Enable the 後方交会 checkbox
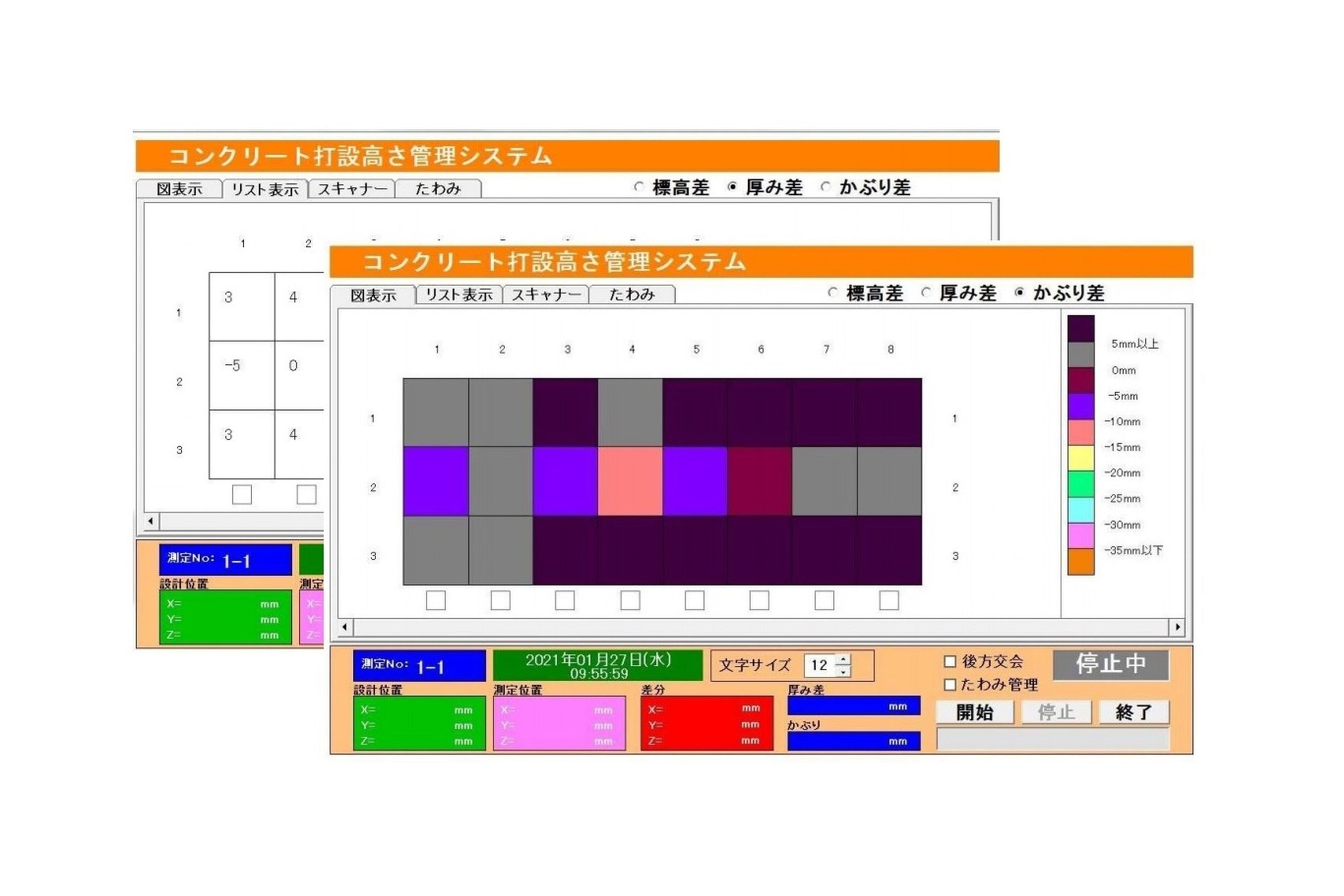1344x896 pixels. pos(950,662)
